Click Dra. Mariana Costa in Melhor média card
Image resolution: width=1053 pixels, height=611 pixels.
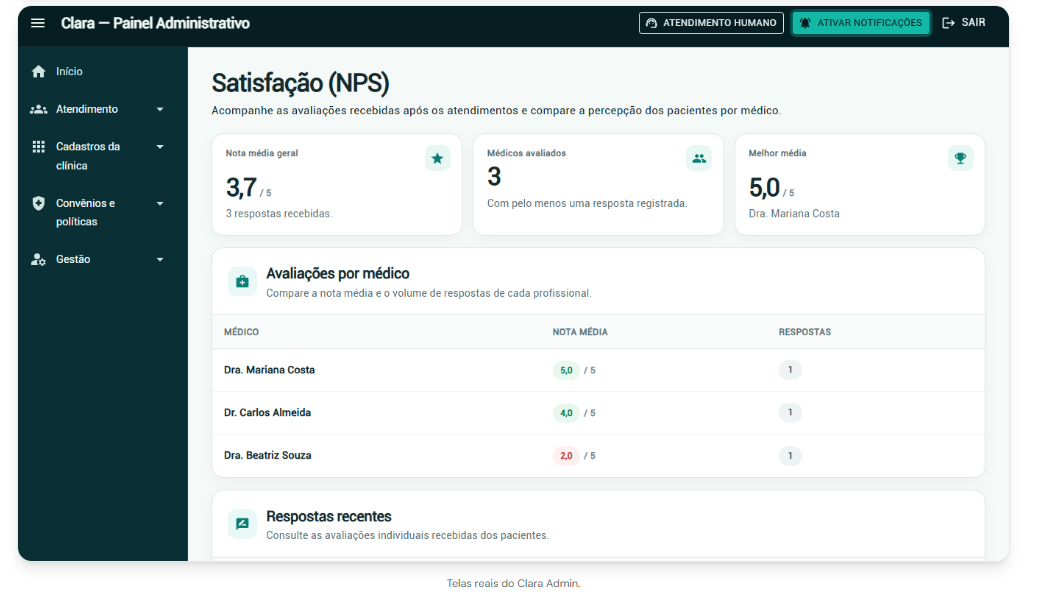pos(794,214)
